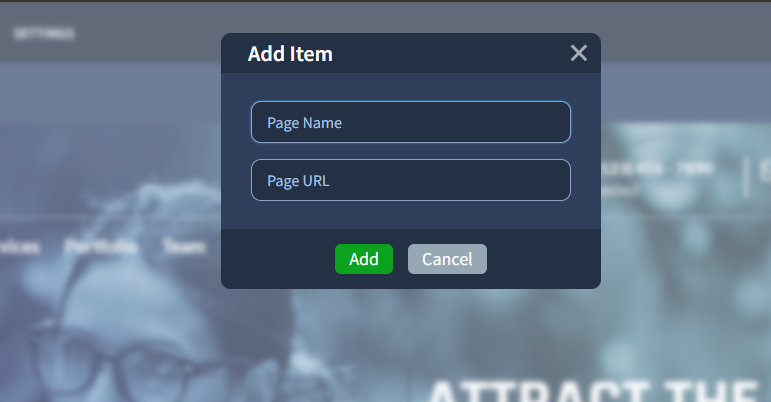Click the blurred vertical divider in background header
771x402 pixels.
[748, 177]
